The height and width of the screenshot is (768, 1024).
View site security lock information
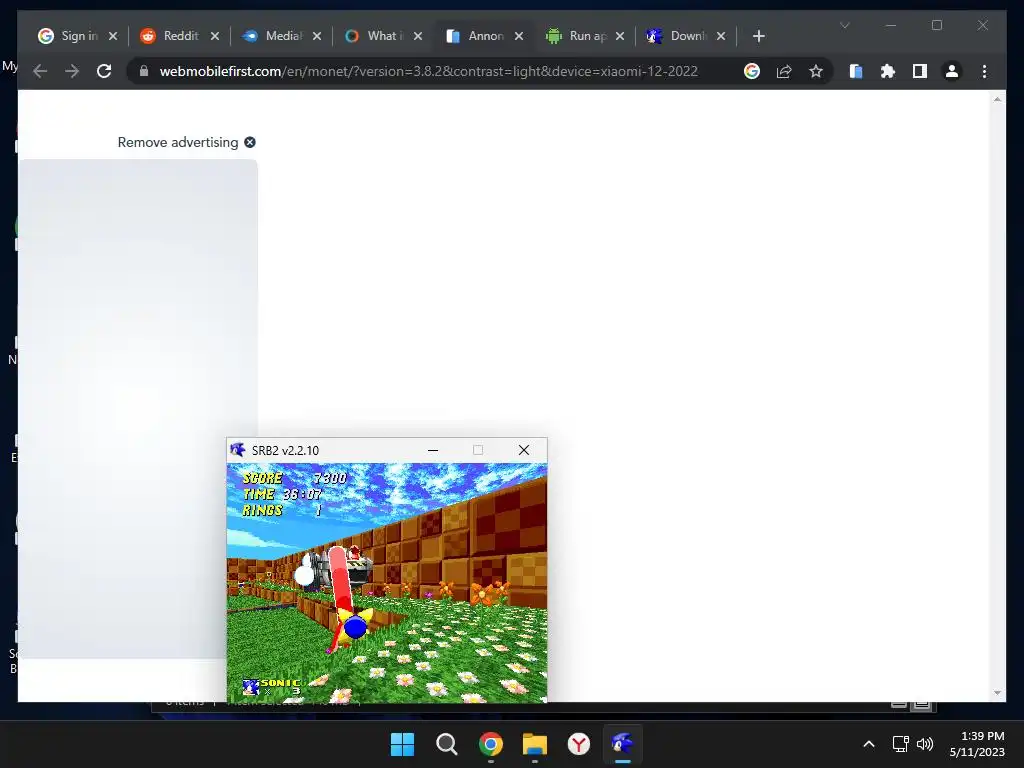pos(144,71)
